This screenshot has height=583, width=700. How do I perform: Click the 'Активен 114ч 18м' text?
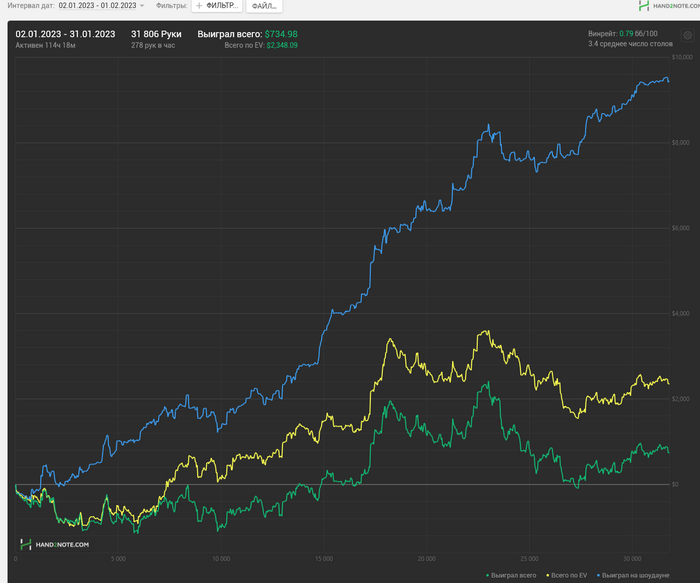(x=46, y=45)
